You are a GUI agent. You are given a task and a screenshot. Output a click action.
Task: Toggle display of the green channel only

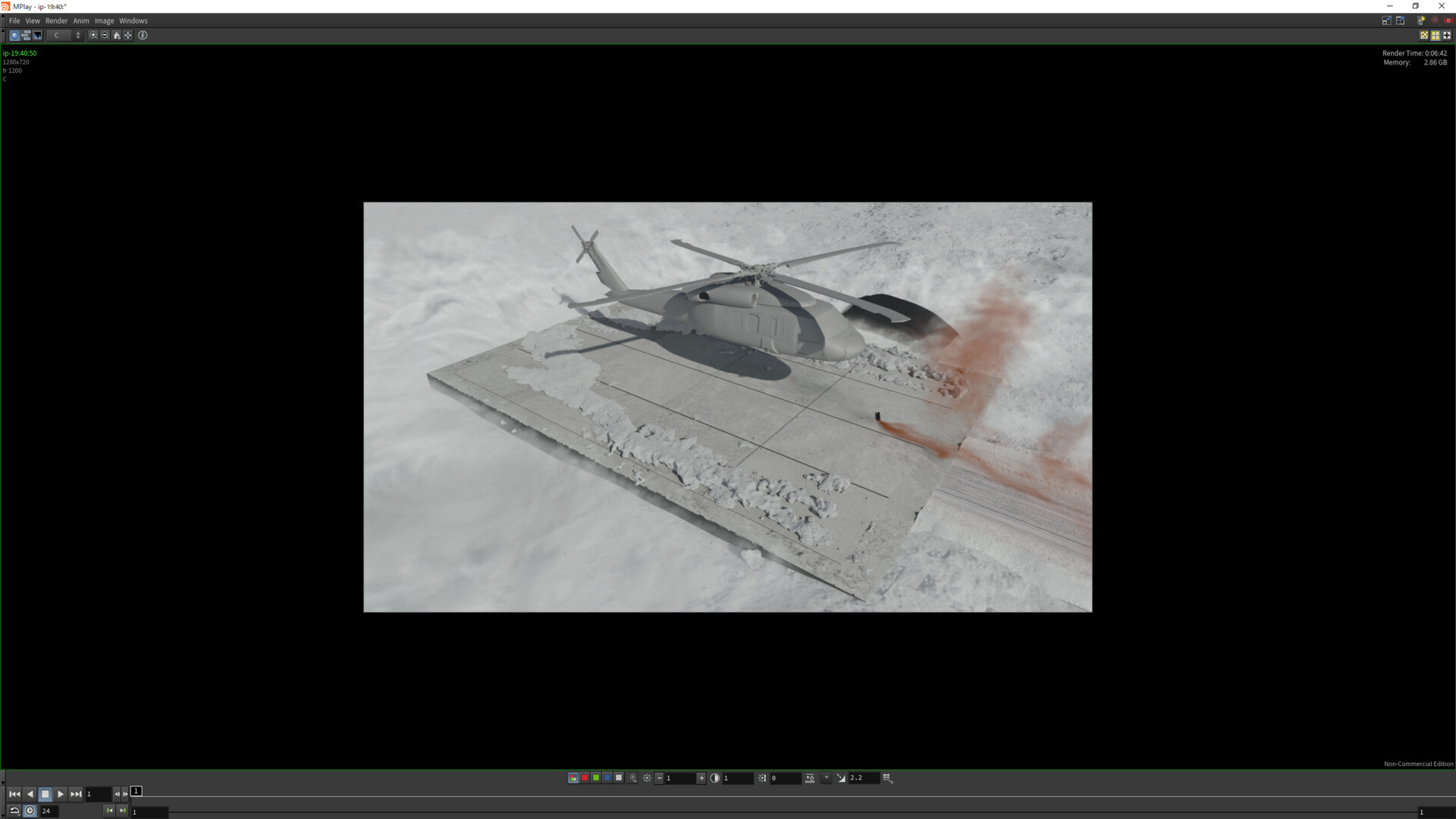click(x=596, y=778)
